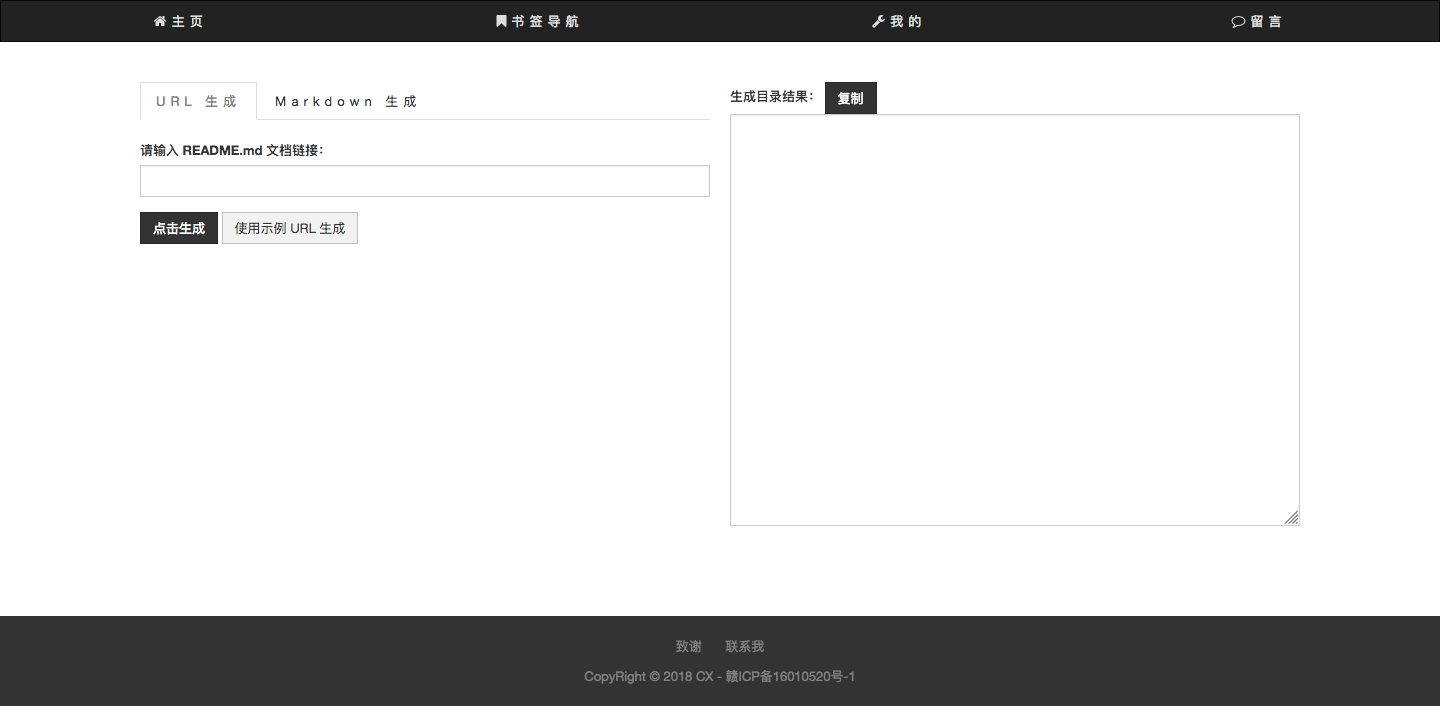Image resolution: width=1440 pixels, height=706 pixels.
Task: Open the 联系我 footer link
Action: click(x=745, y=646)
